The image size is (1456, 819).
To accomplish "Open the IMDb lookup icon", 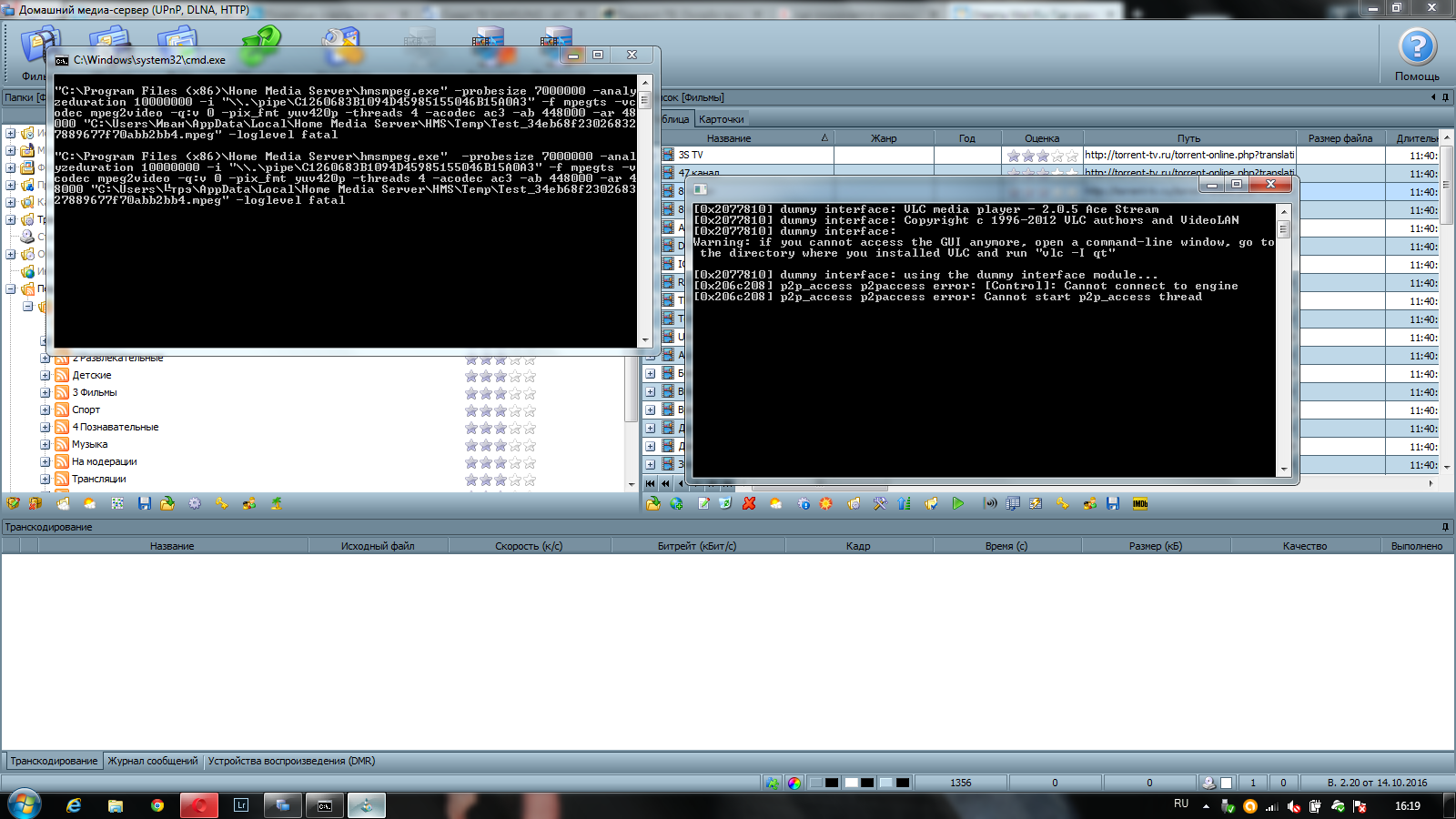I will [1140, 503].
